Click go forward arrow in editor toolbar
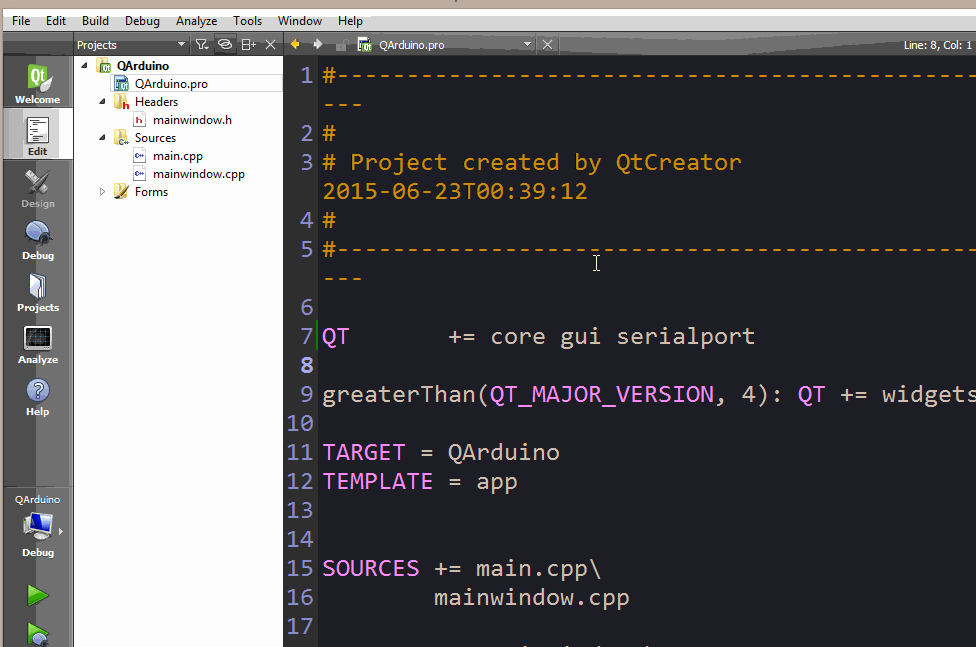The width and height of the screenshot is (976, 647). [x=318, y=45]
